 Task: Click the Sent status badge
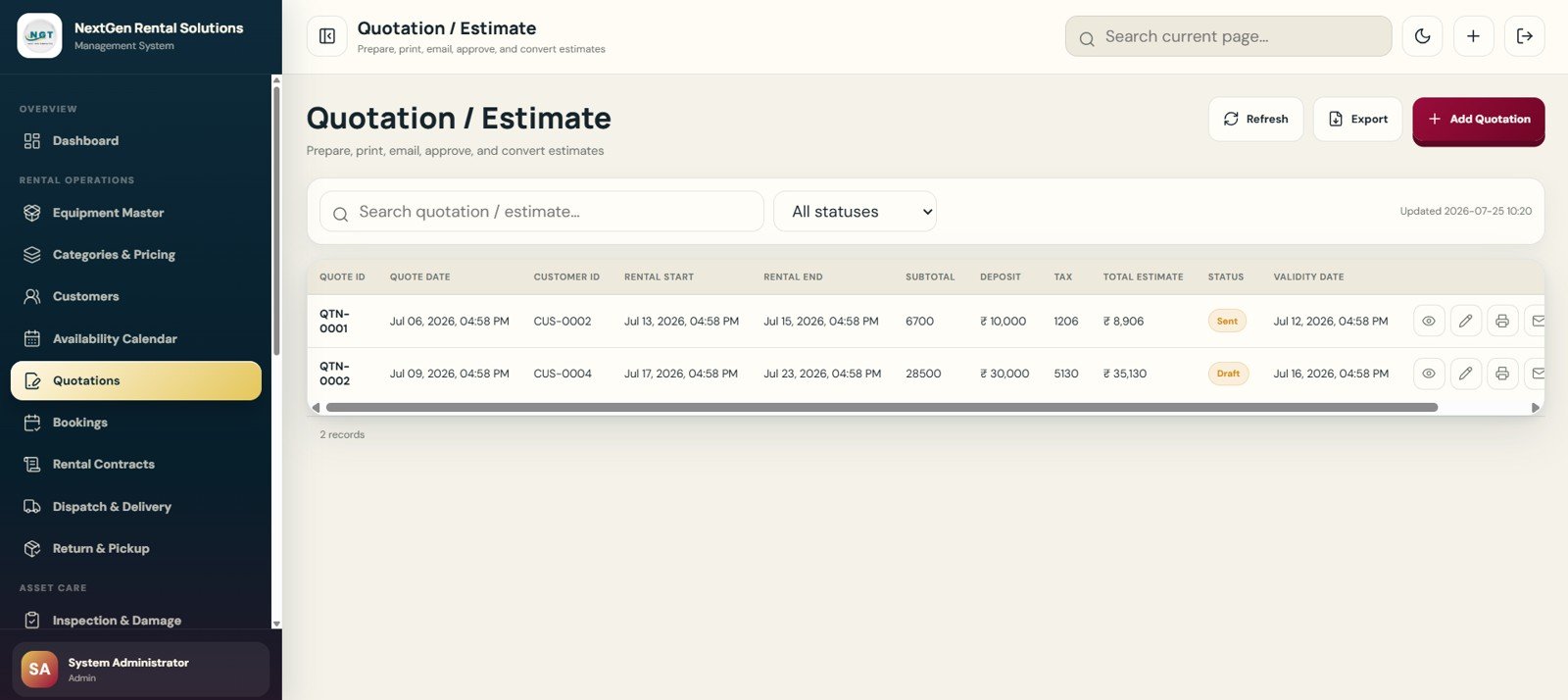(x=1227, y=321)
